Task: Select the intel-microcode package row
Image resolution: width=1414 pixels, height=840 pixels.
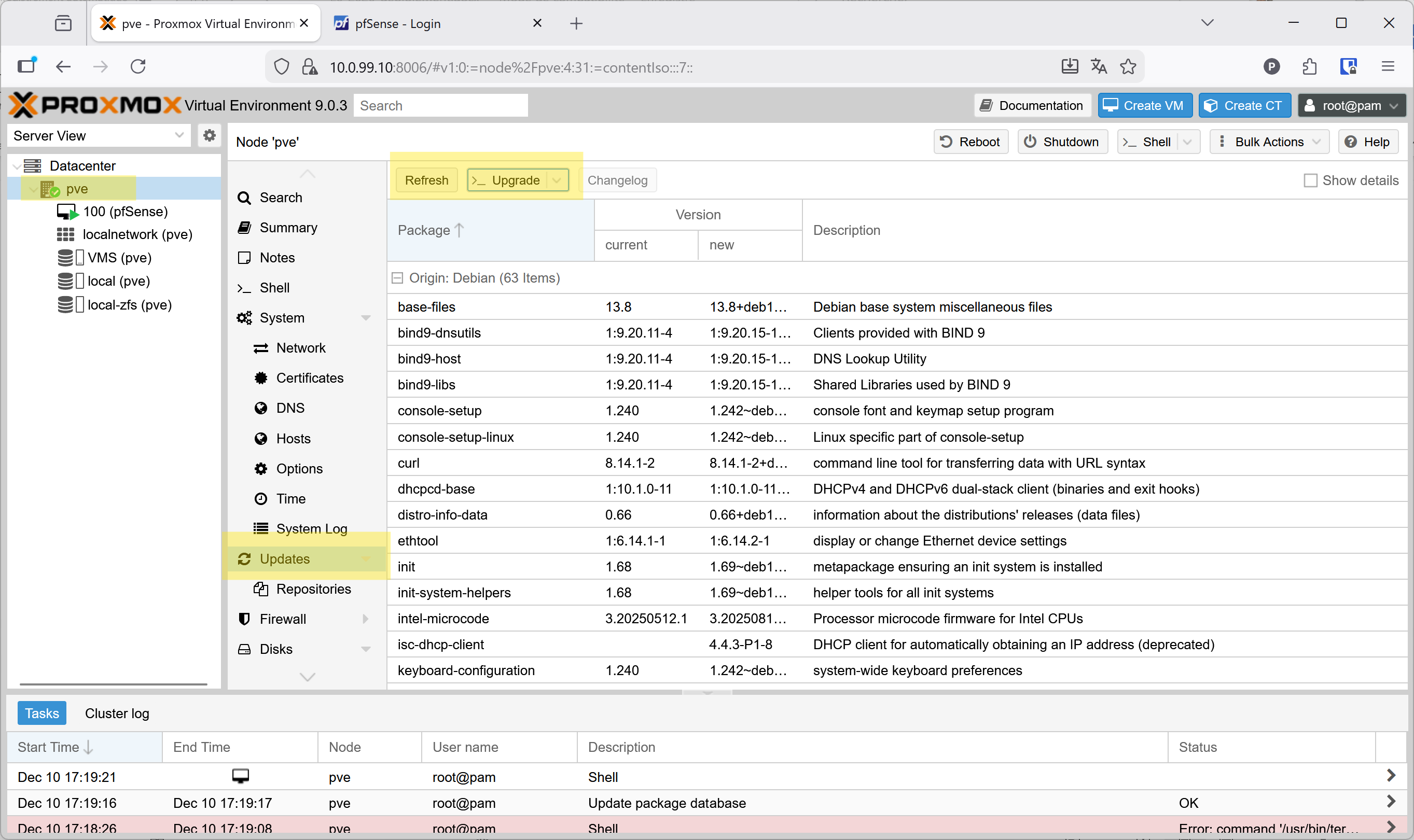Action: pyautogui.click(x=897, y=619)
